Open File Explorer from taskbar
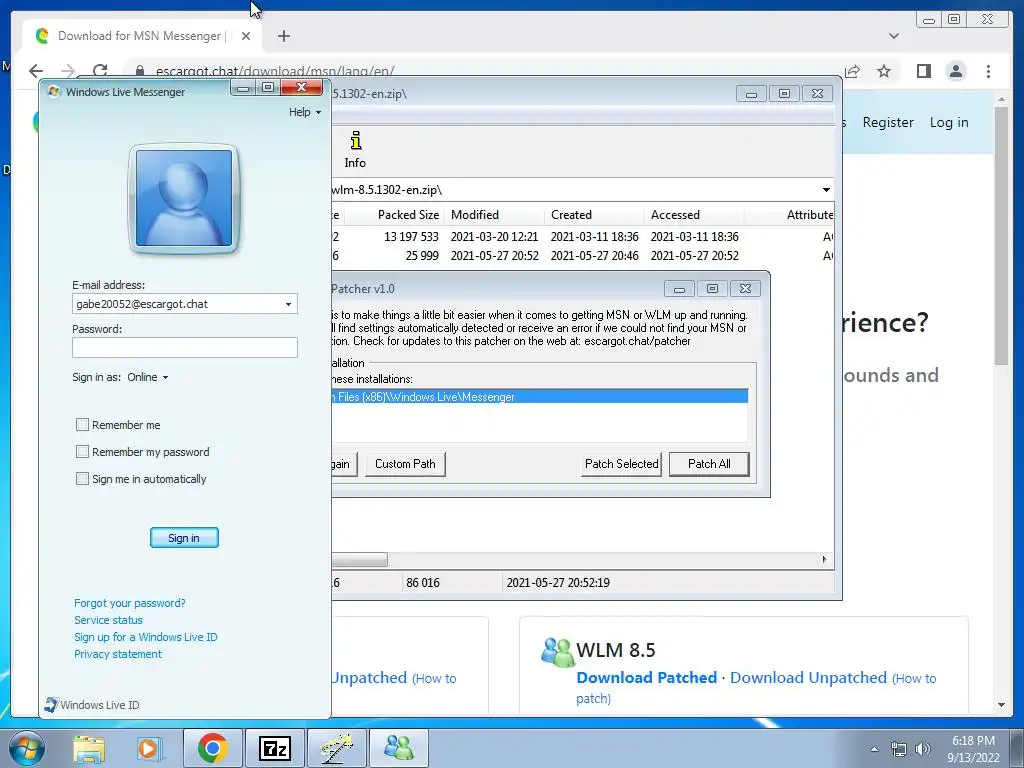This screenshot has width=1024, height=768. (89, 748)
